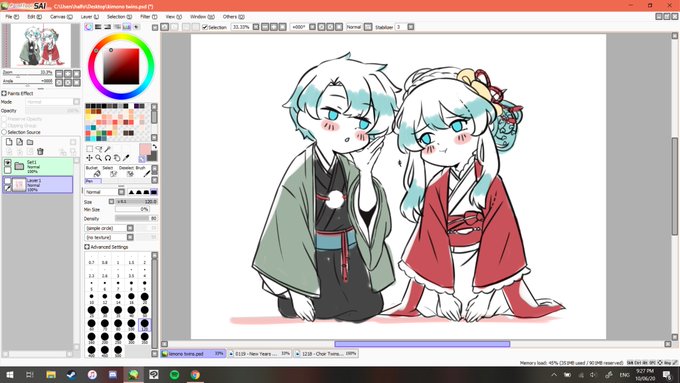Pick the pink foreground color swatch
The image size is (680, 383).
145,150
